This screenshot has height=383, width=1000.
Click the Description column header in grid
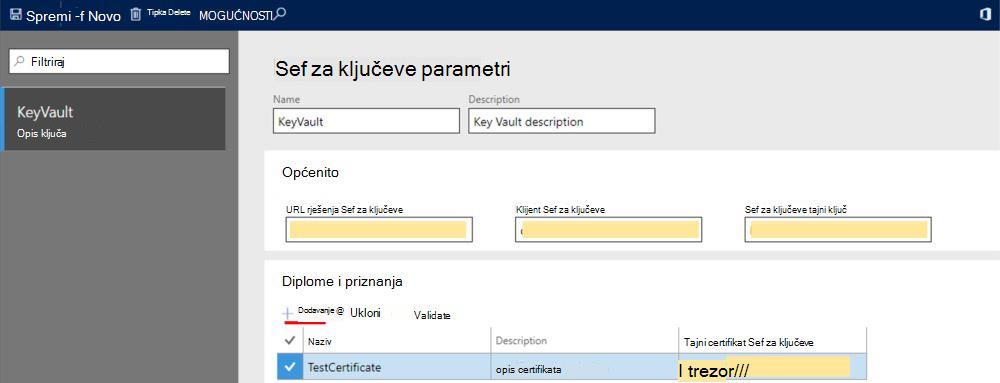584,341
